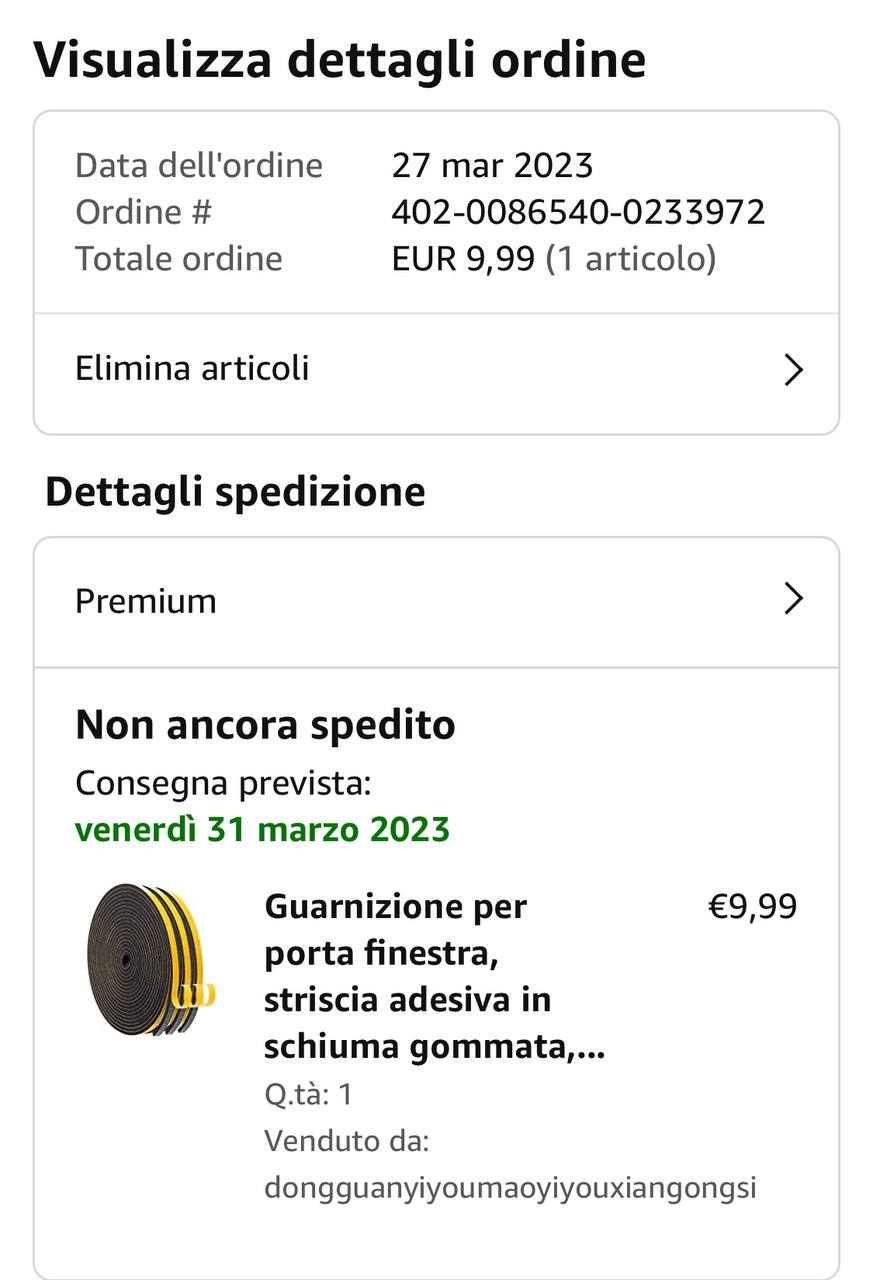This screenshot has width=873, height=1280.
Task: Tap the chevron arrow beside Premium
Action: click(793, 599)
